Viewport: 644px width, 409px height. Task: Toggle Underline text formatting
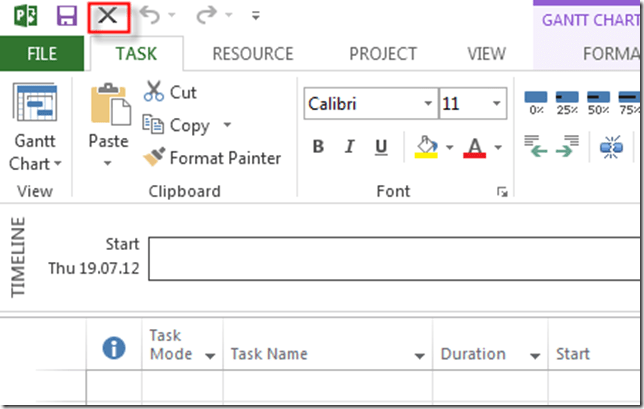(381, 147)
